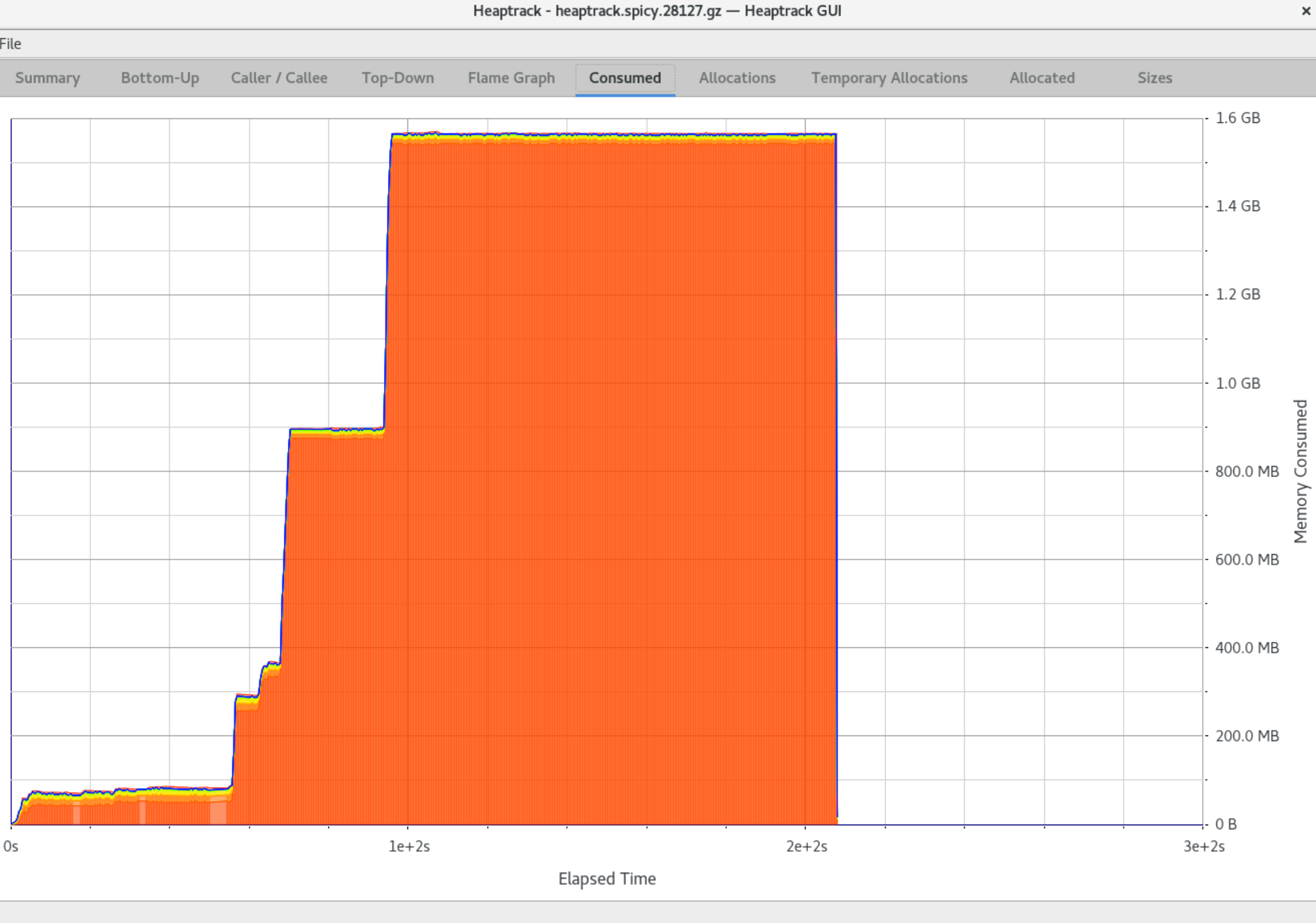Click the 800.0 MB axis label
Image resolution: width=1316 pixels, height=923 pixels.
[1247, 472]
